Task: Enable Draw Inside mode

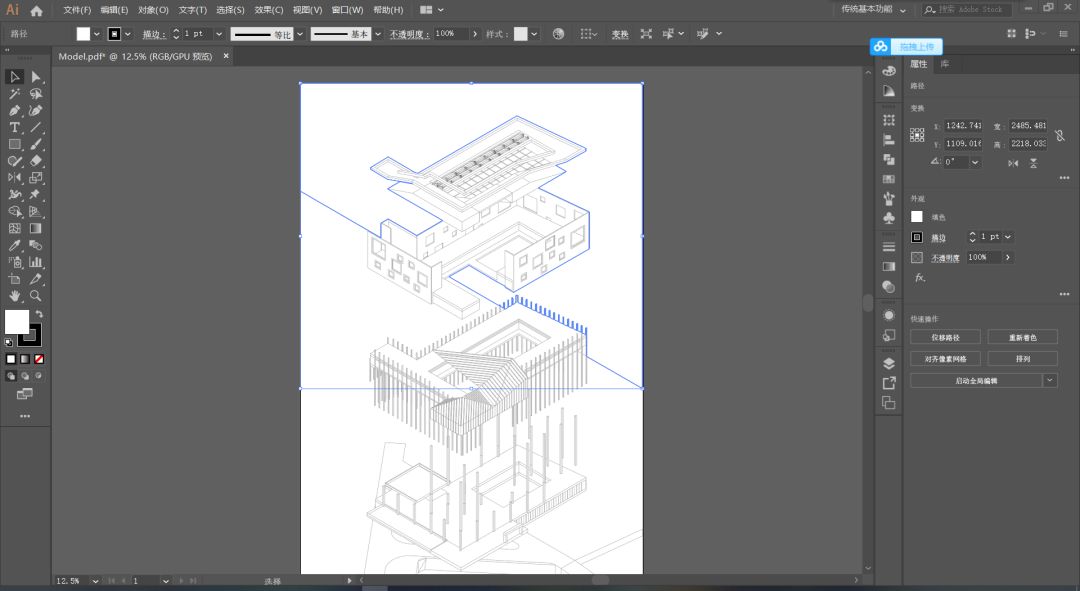Action: coord(39,376)
